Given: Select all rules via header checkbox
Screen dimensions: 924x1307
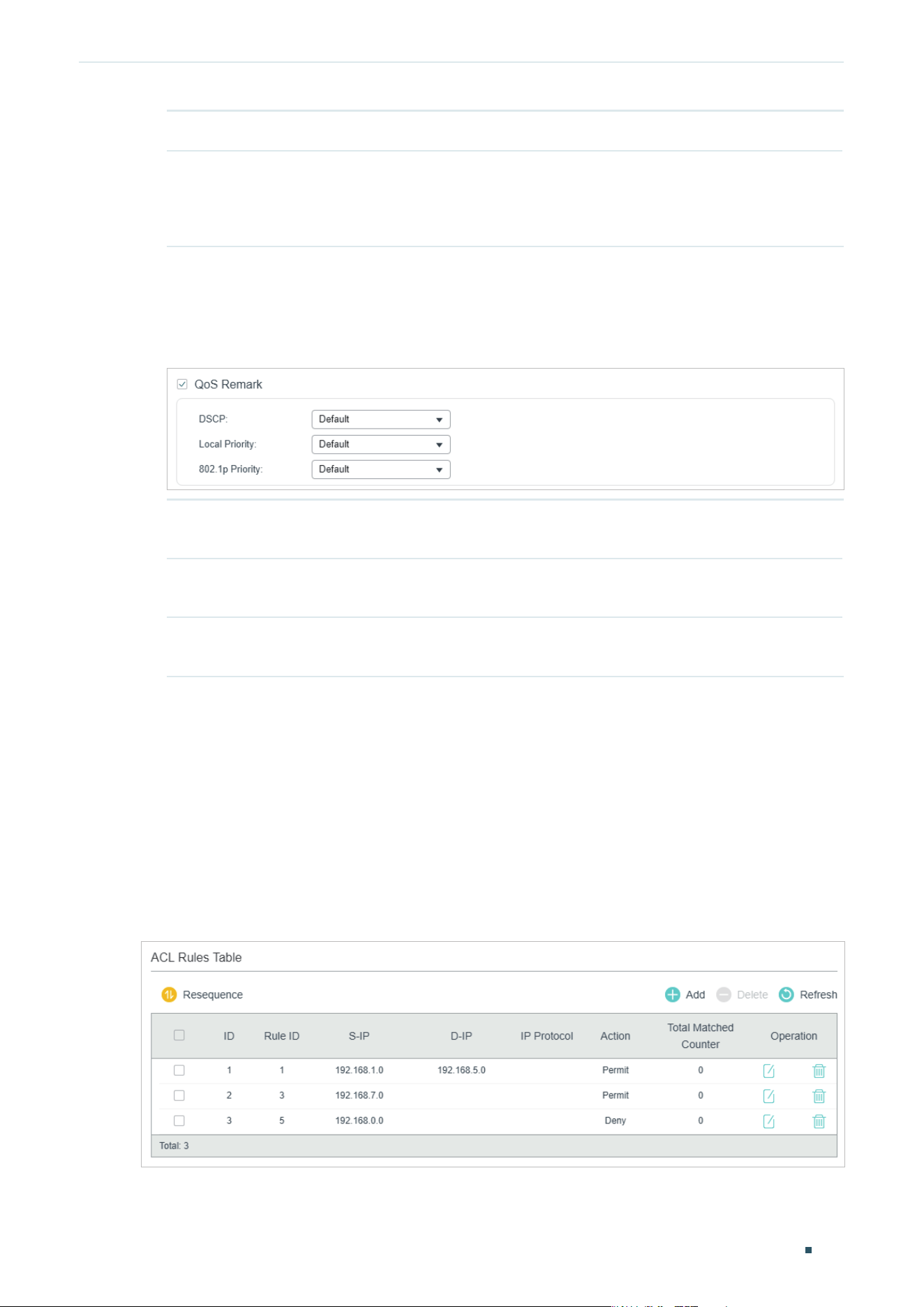Looking at the screenshot, I should click(179, 1035).
